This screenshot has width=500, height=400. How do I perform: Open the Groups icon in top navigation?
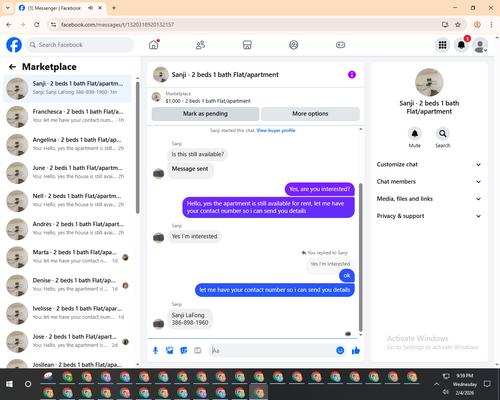pyautogui.click(x=294, y=45)
